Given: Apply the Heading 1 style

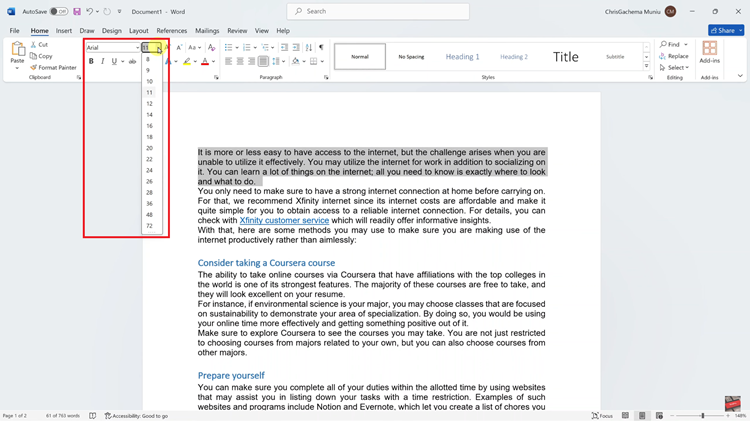Looking at the screenshot, I should tap(463, 56).
